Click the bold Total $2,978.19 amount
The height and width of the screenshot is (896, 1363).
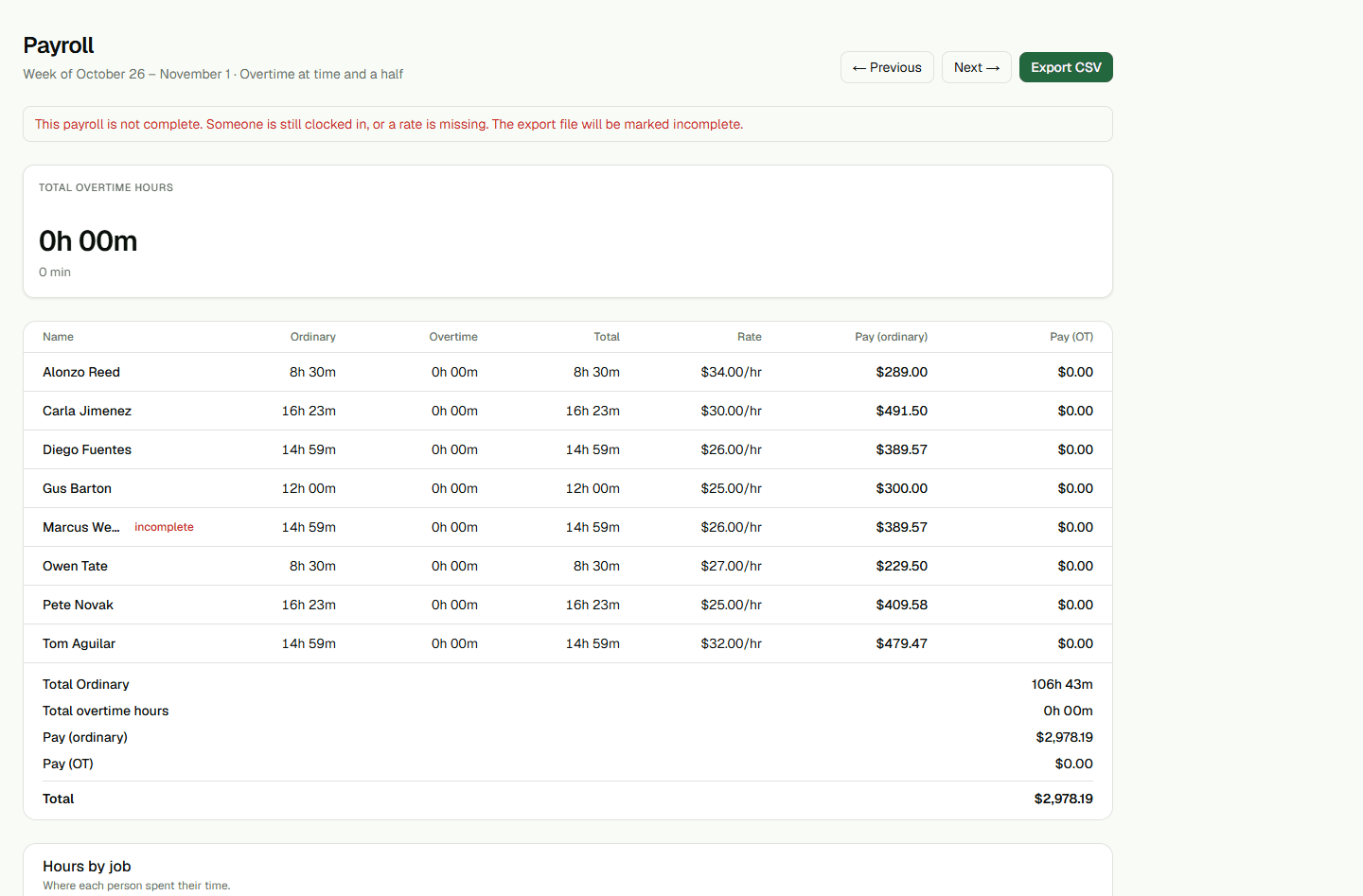click(1063, 799)
